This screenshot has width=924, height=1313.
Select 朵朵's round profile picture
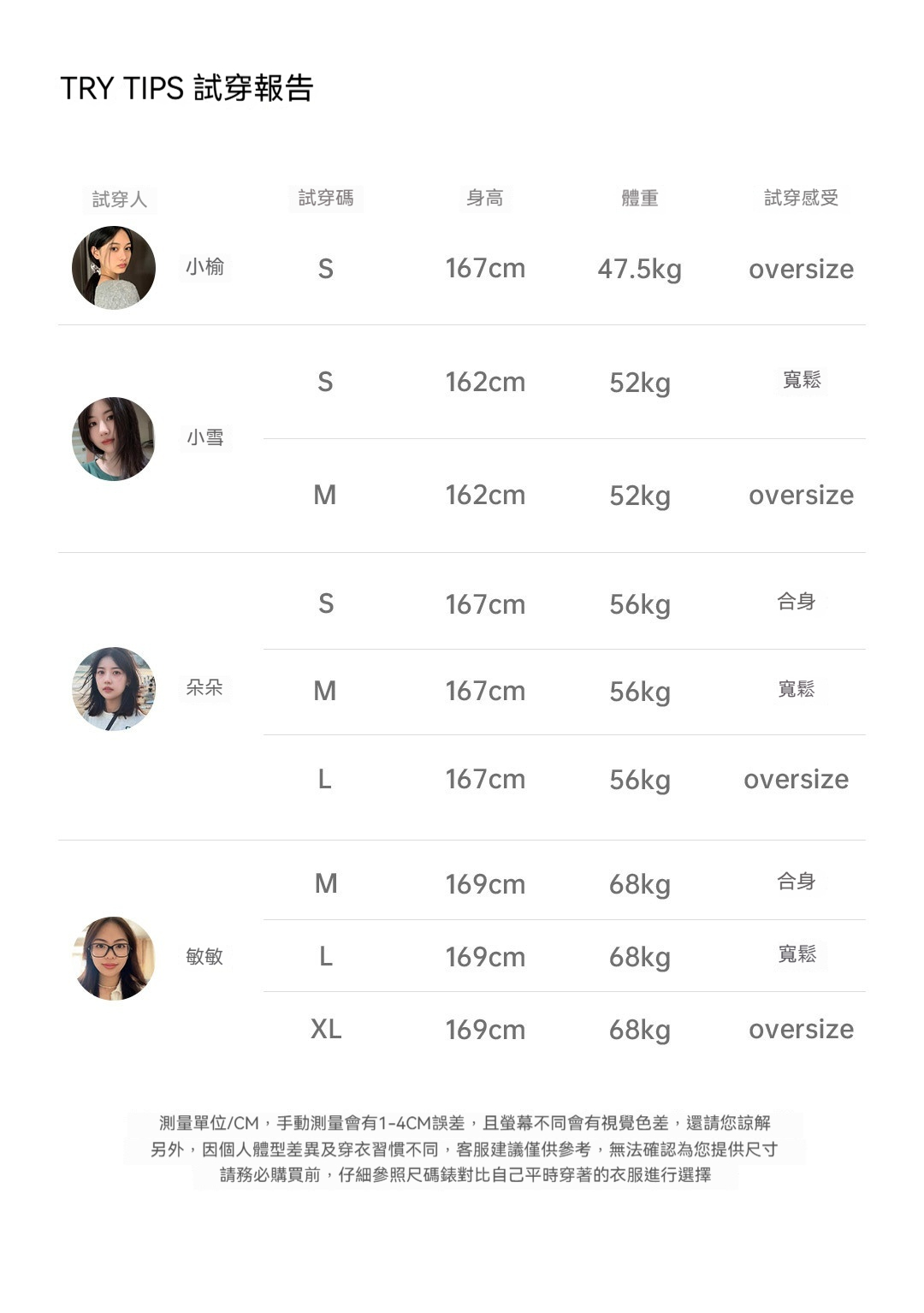114,689
